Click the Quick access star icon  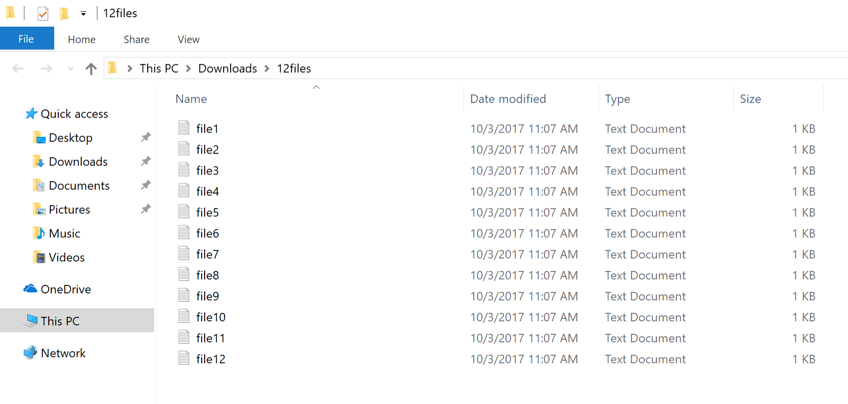click(30, 114)
